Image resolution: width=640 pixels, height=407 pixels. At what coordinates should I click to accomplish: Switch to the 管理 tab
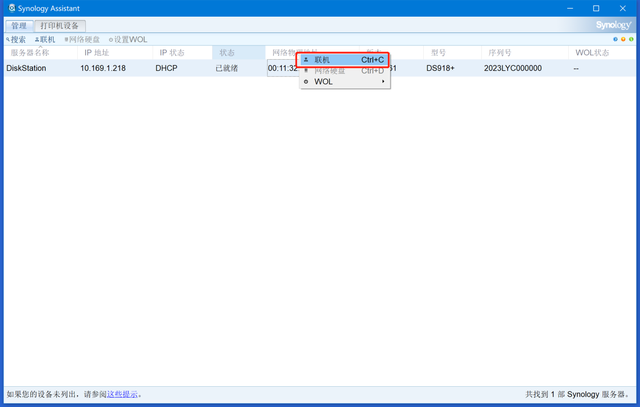[x=19, y=26]
